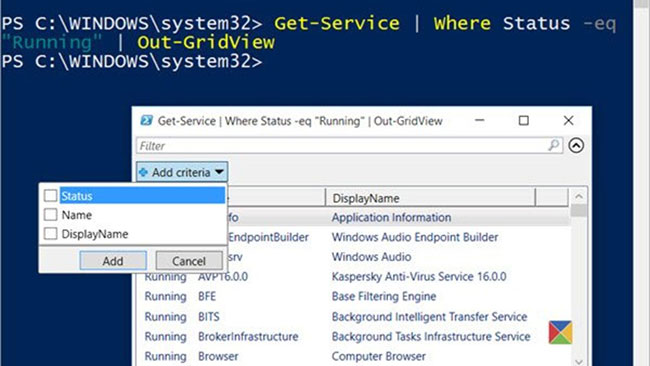Check the Name criteria checkbox
This screenshot has width=650, height=366.
51,215
